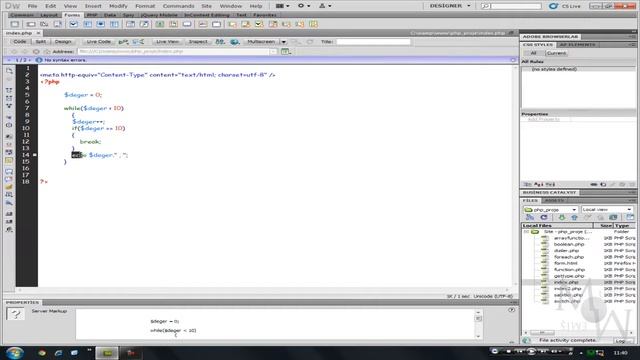Open Address field dropdown arrow

pyautogui.click(x=273, y=51)
